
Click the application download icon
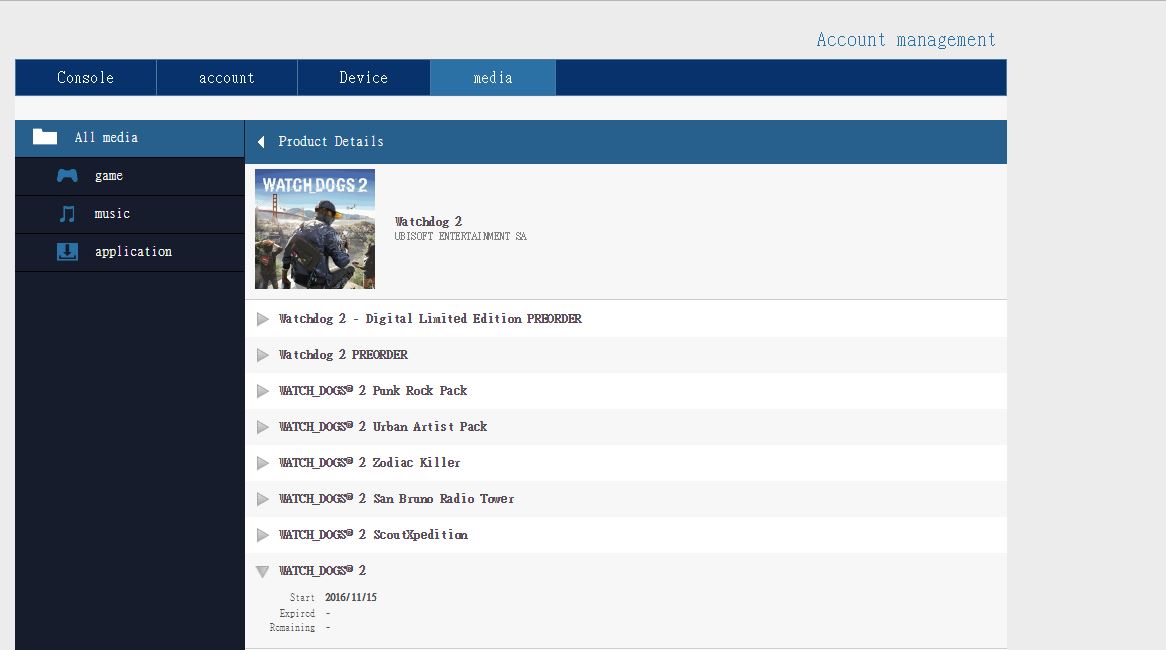(x=67, y=251)
